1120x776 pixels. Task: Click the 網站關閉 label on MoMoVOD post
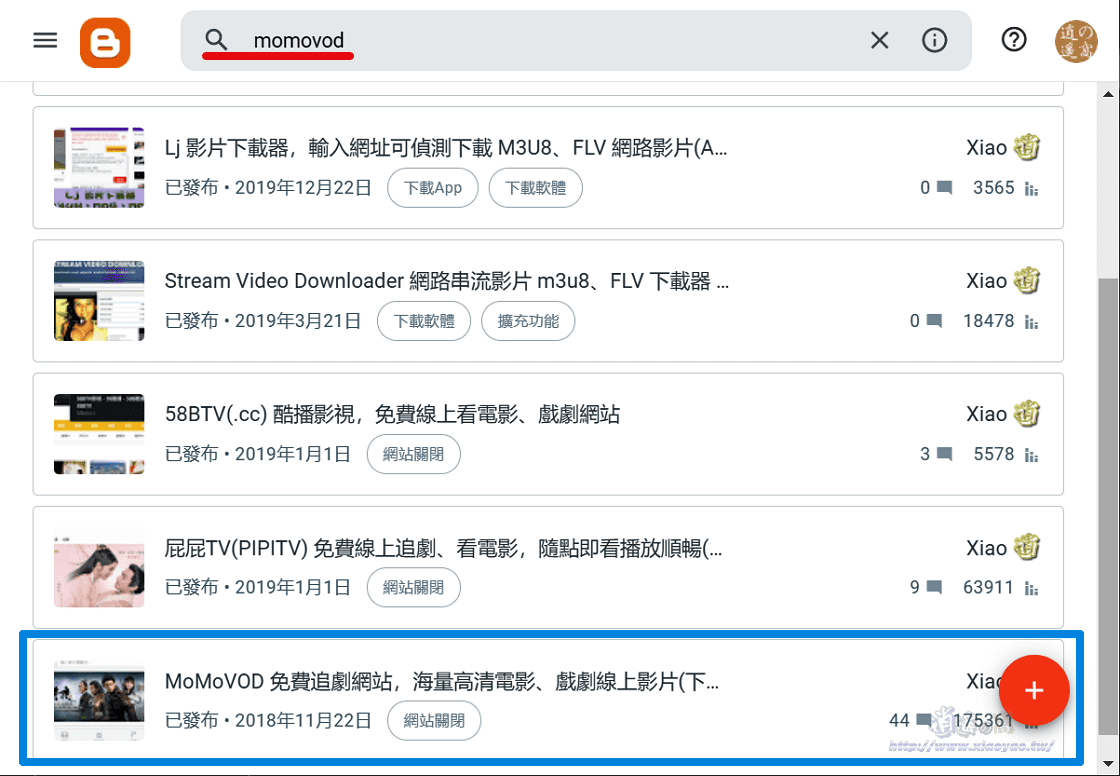coord(434,720)
